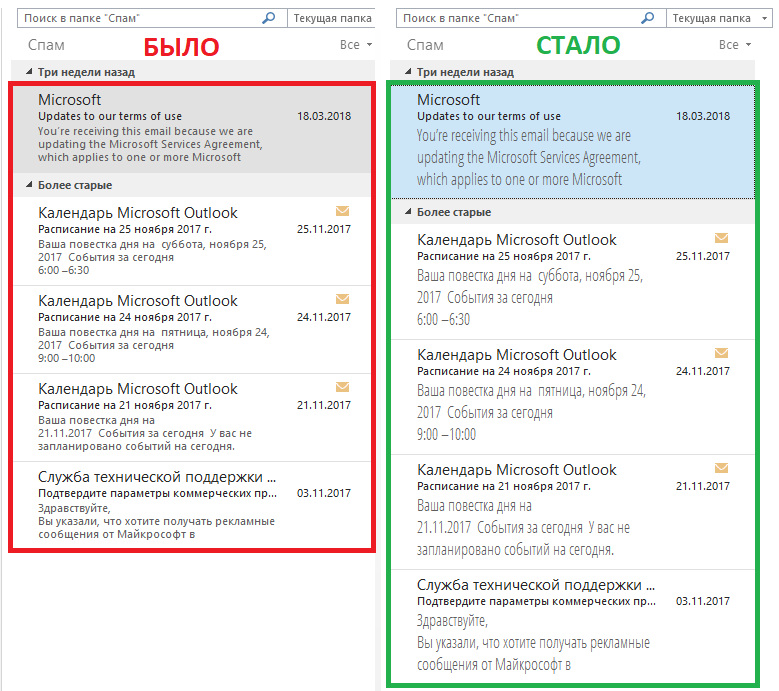Screen dimensions: 779x691
Task: Collapse the 'Три недели назад' group in the right panel
Action: click(408, 72)
